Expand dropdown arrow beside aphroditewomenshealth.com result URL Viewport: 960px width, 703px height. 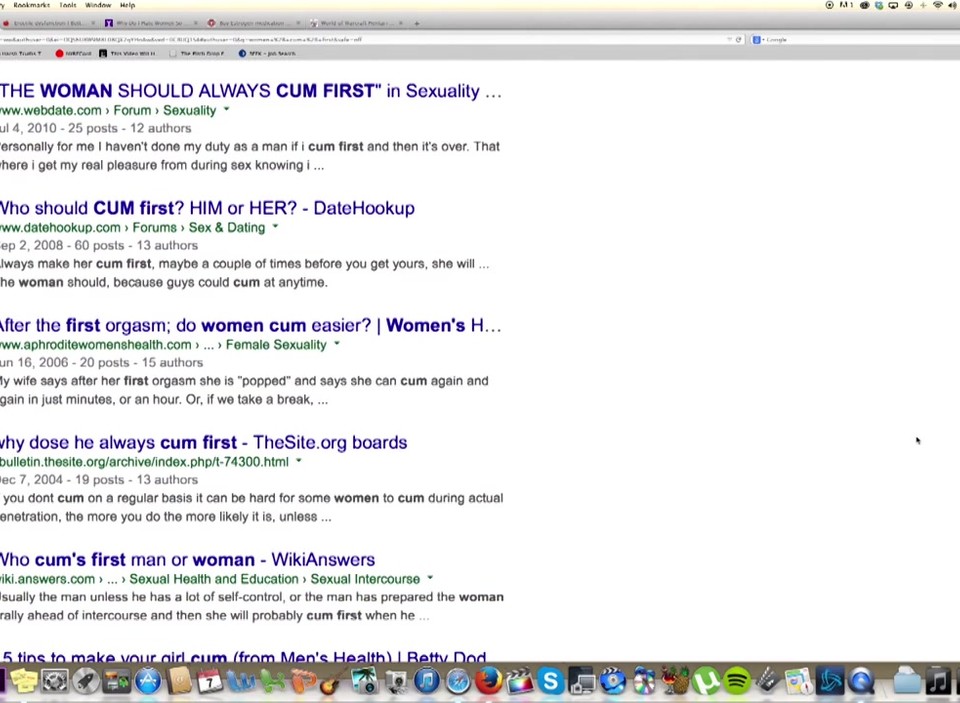337,344
